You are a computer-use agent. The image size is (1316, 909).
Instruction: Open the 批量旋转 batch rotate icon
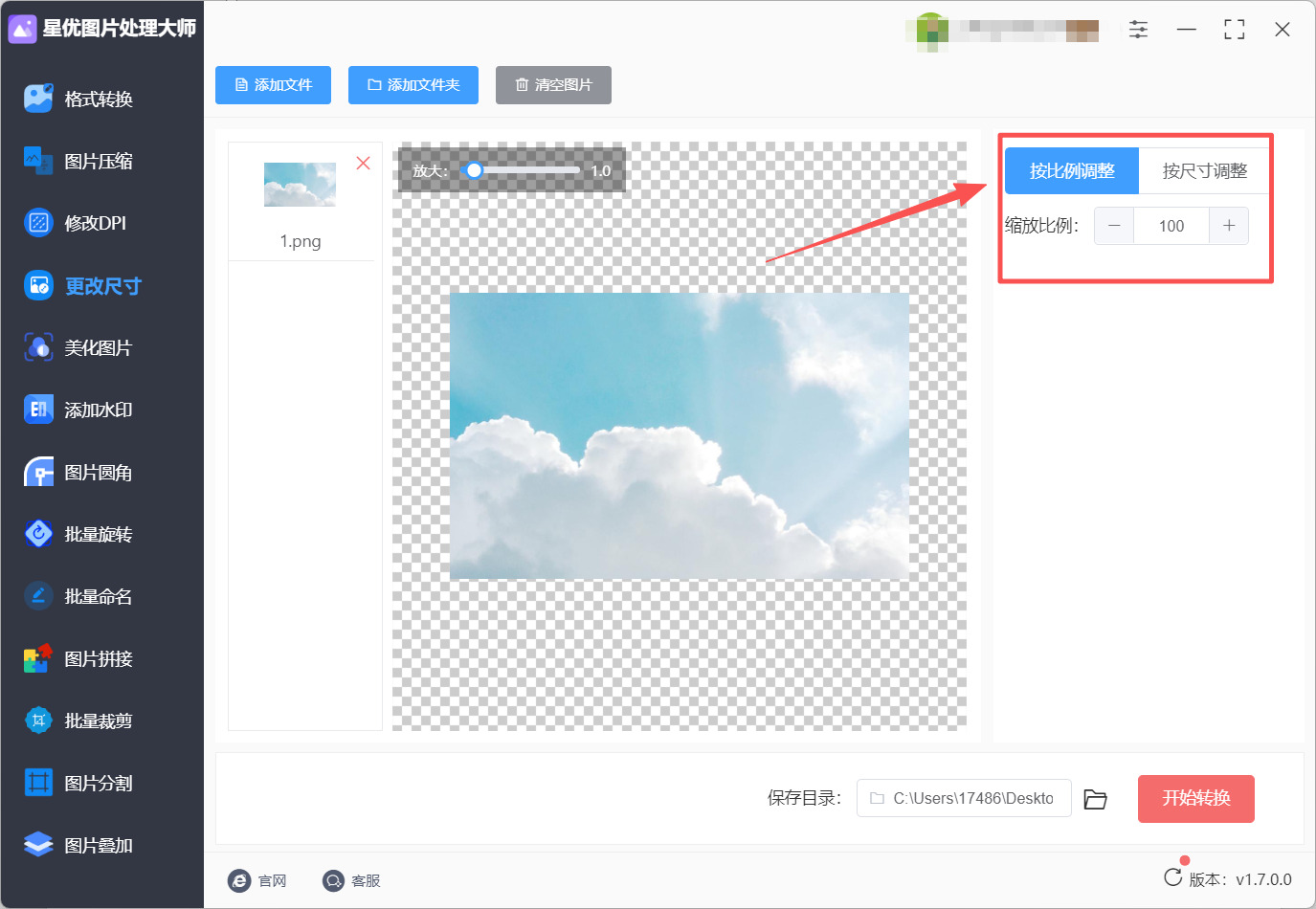tap(38, 534)
